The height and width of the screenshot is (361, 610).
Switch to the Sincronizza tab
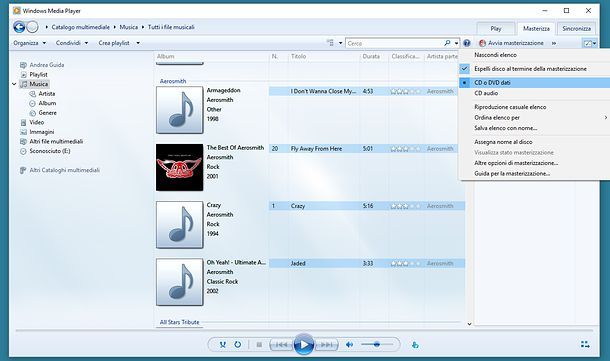(x=577, y=28)
